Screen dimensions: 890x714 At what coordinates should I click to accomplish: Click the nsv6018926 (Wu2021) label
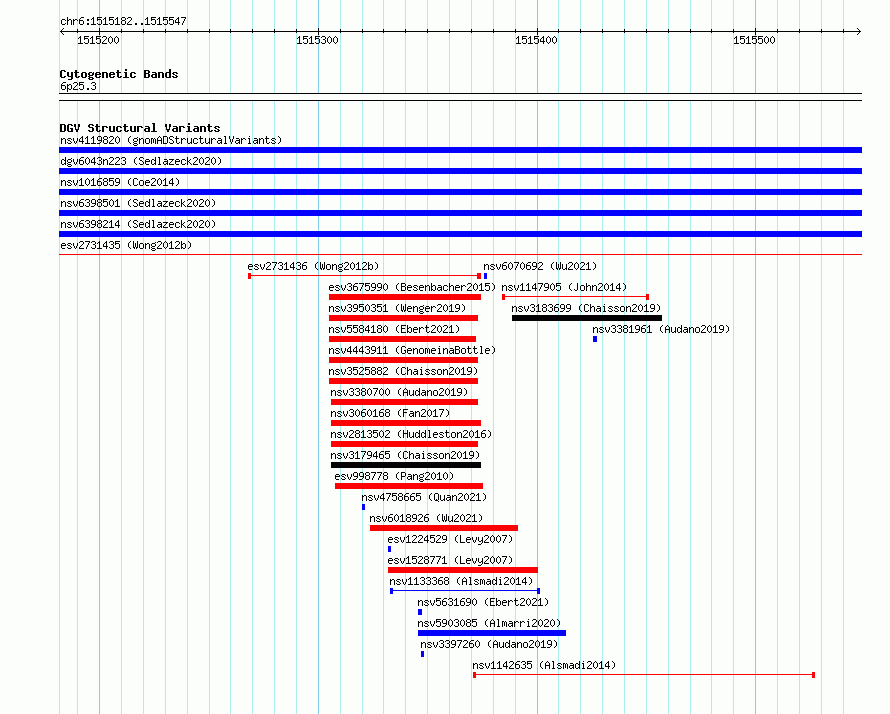pyautogui.click(x=426, y=518)
